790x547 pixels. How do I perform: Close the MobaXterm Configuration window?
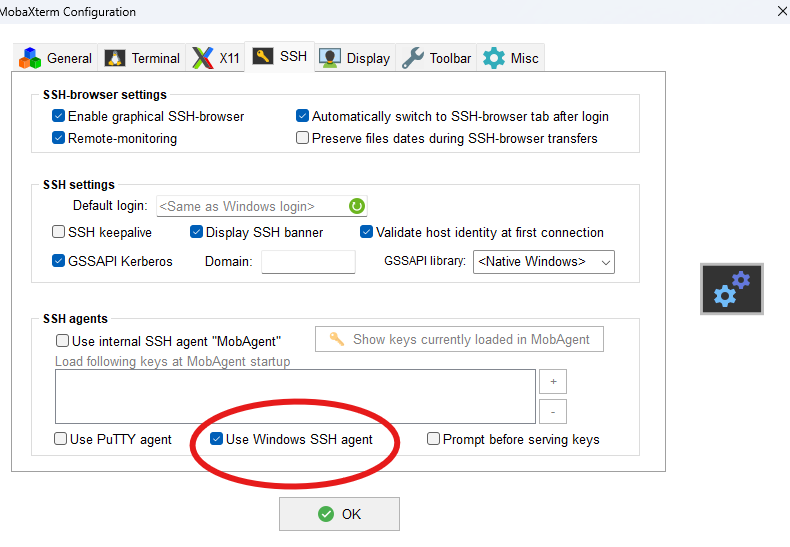pyautogui.click(x=782, y=11)
